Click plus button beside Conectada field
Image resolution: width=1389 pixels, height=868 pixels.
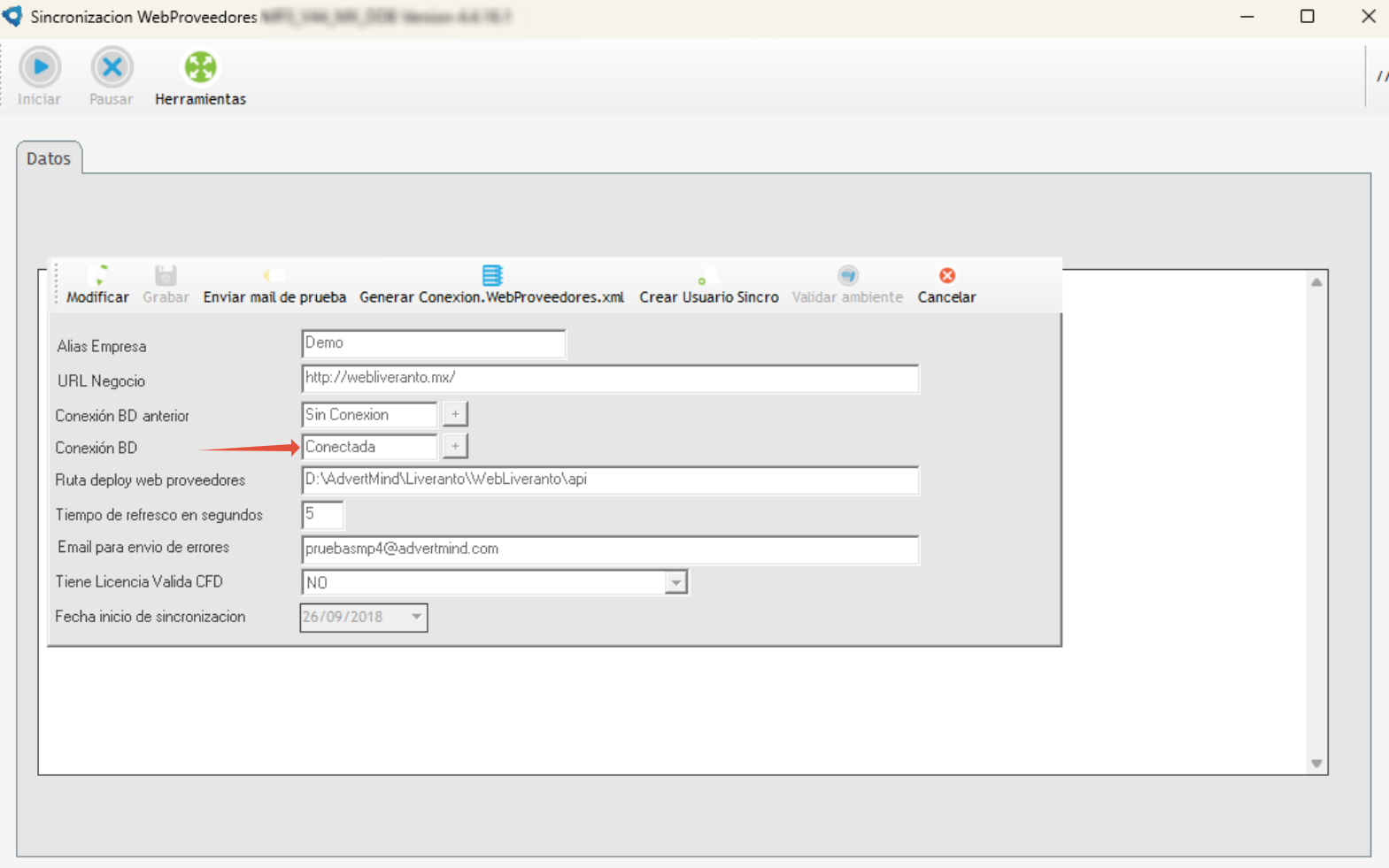(x=455, y=447)
